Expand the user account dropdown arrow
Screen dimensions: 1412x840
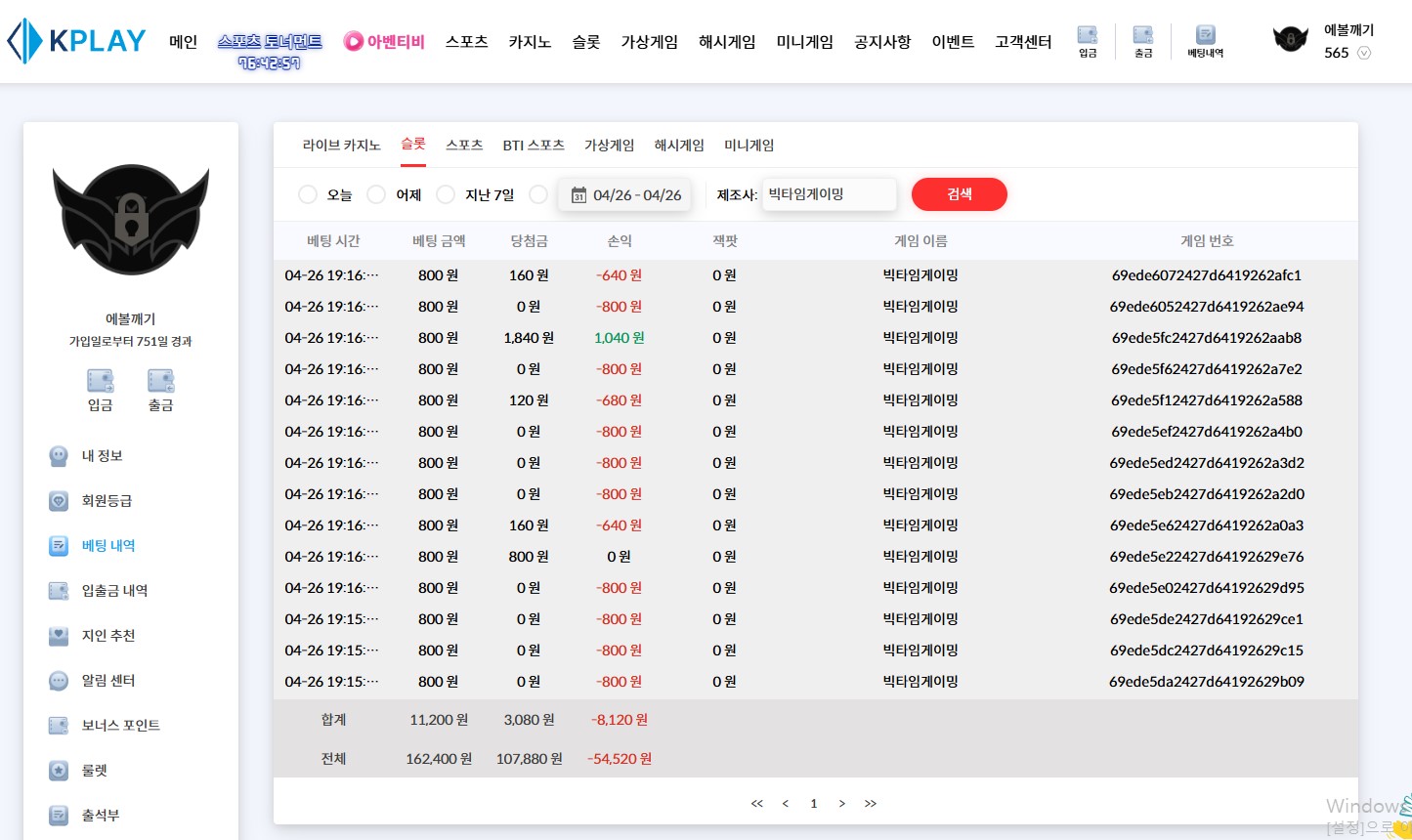pos(1364,54)
